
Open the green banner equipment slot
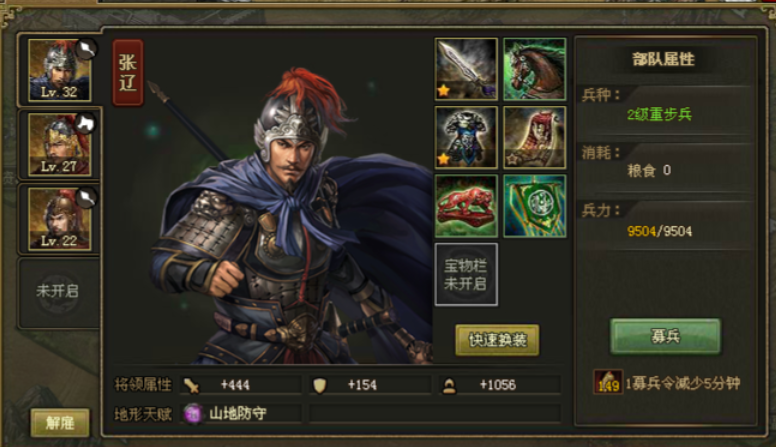point(534,205)
